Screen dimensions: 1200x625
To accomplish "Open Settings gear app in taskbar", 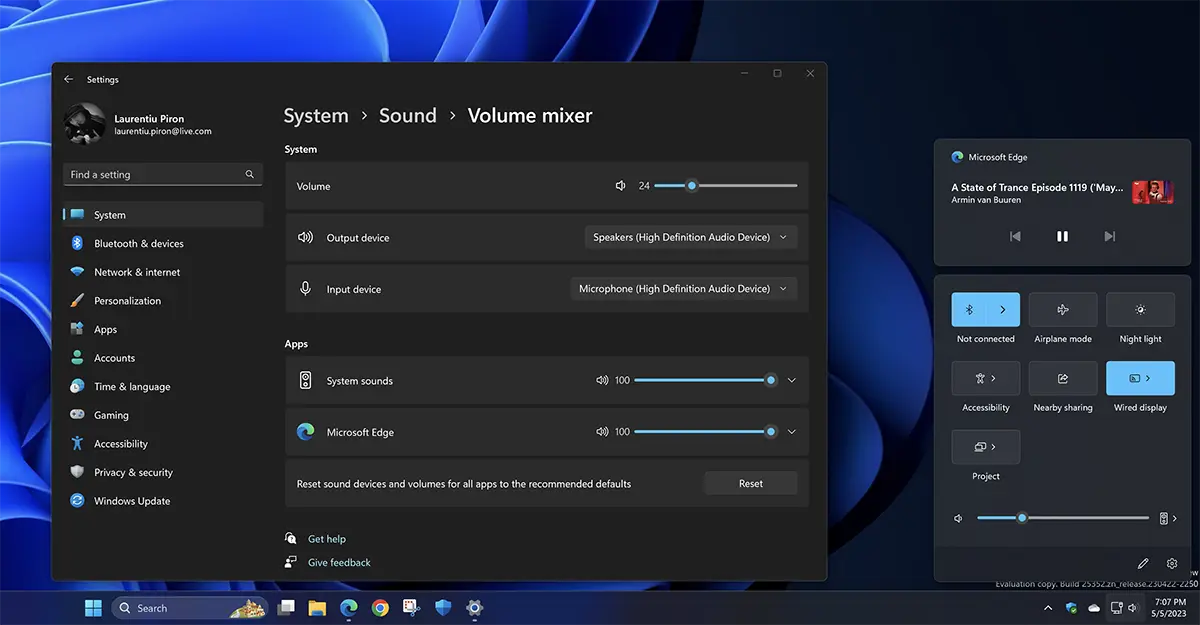I will [475, 607].
